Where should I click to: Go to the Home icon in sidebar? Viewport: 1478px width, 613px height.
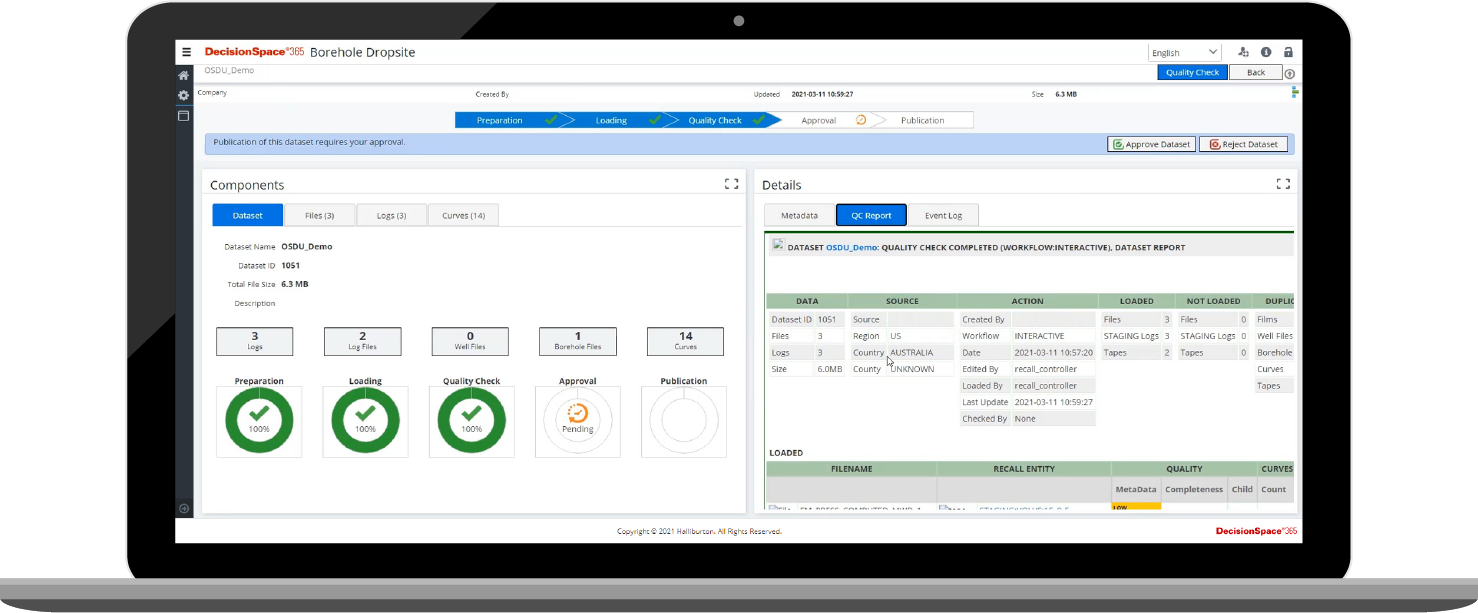coord(184,75)
